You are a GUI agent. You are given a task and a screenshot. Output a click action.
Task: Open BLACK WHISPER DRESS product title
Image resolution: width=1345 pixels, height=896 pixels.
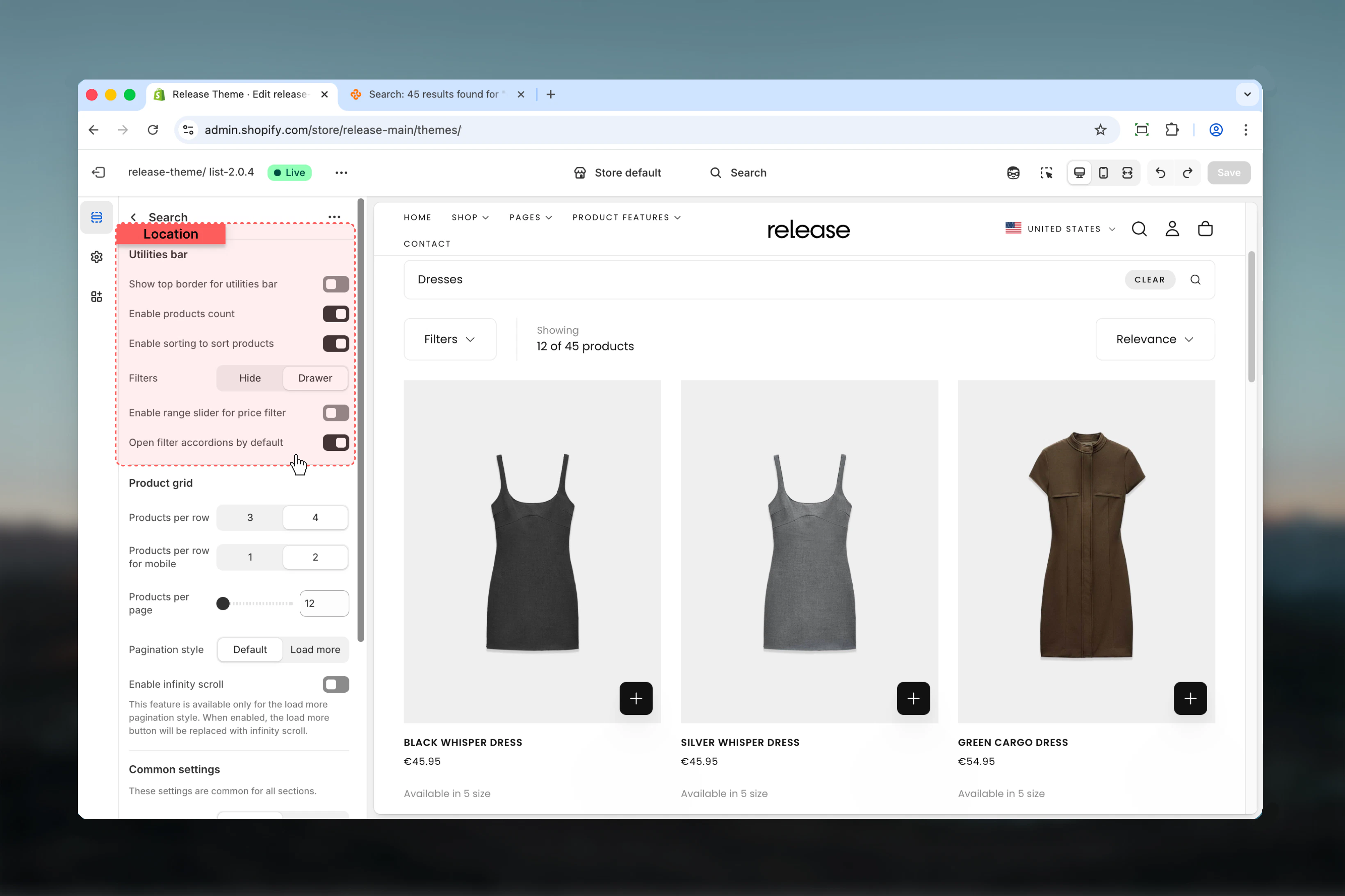(463, 742)
